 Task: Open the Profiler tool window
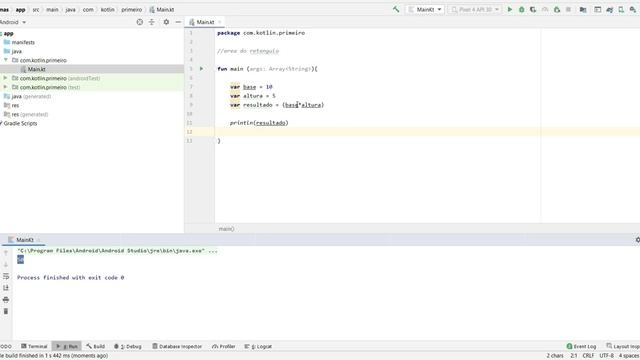click(x=224, y=346)
